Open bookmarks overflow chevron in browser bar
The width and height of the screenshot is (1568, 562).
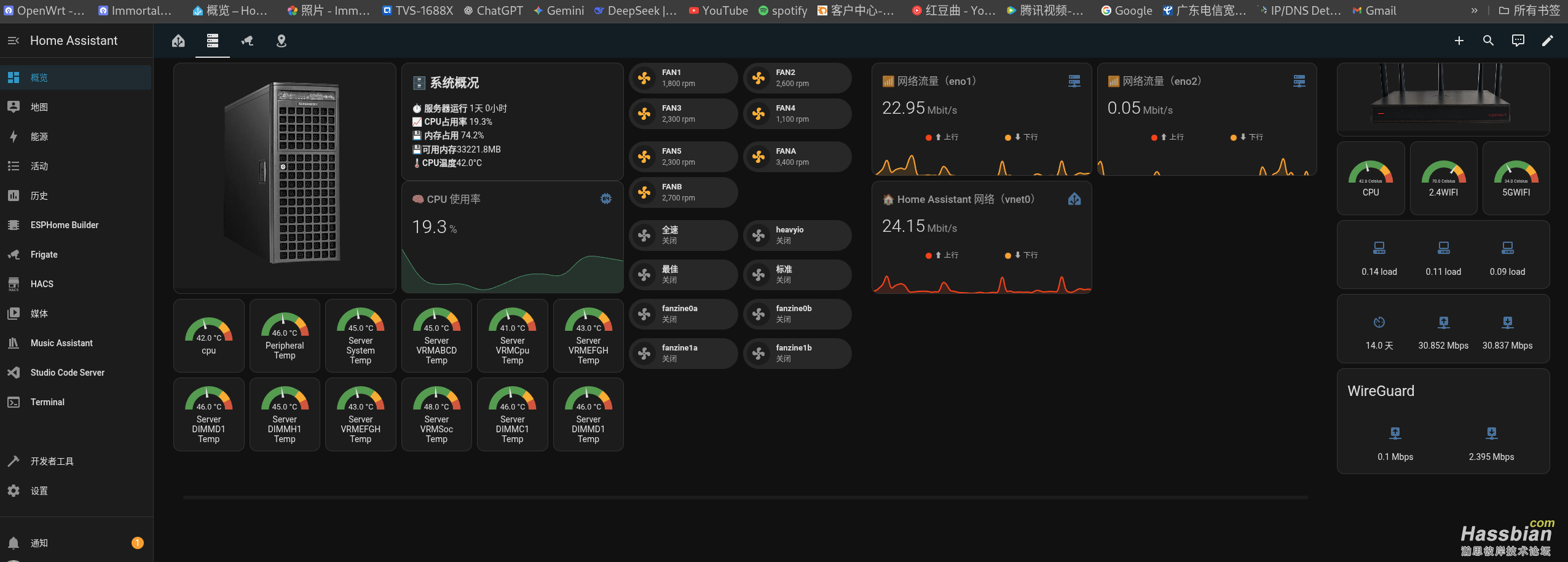(1474, 10)
